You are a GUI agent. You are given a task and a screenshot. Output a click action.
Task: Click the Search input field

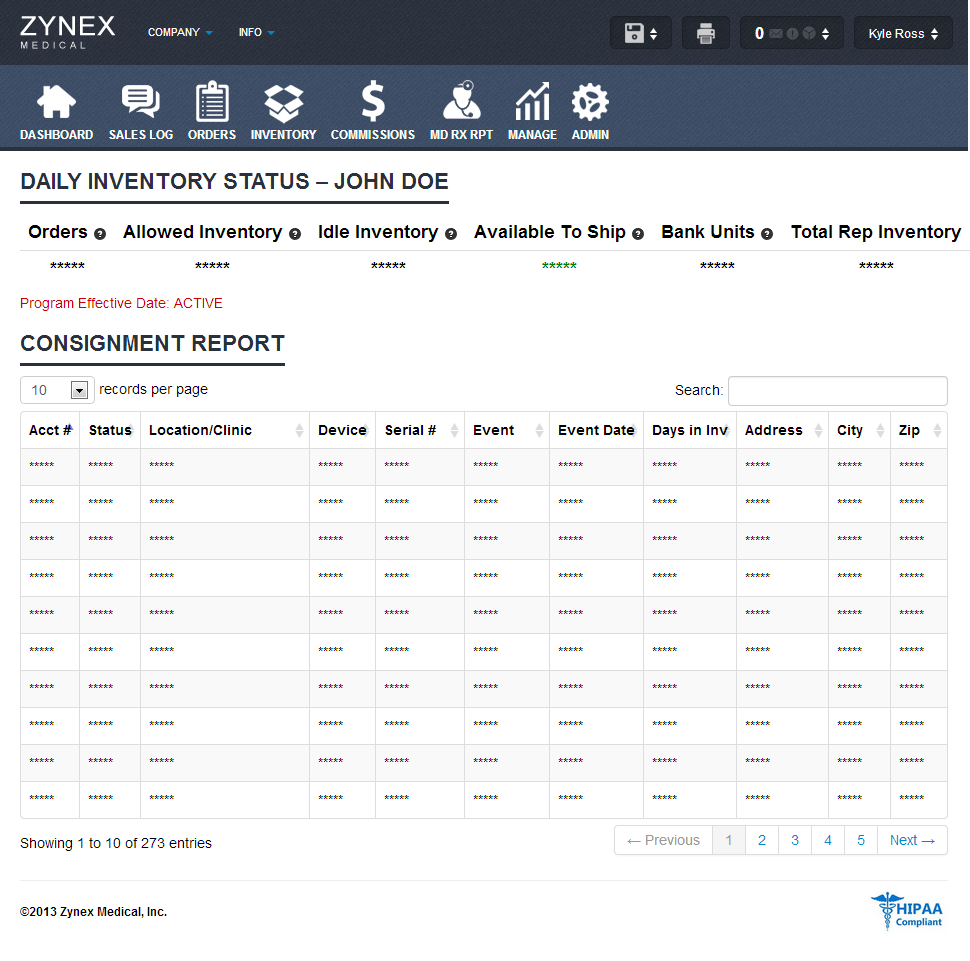(x=838, y=390)
